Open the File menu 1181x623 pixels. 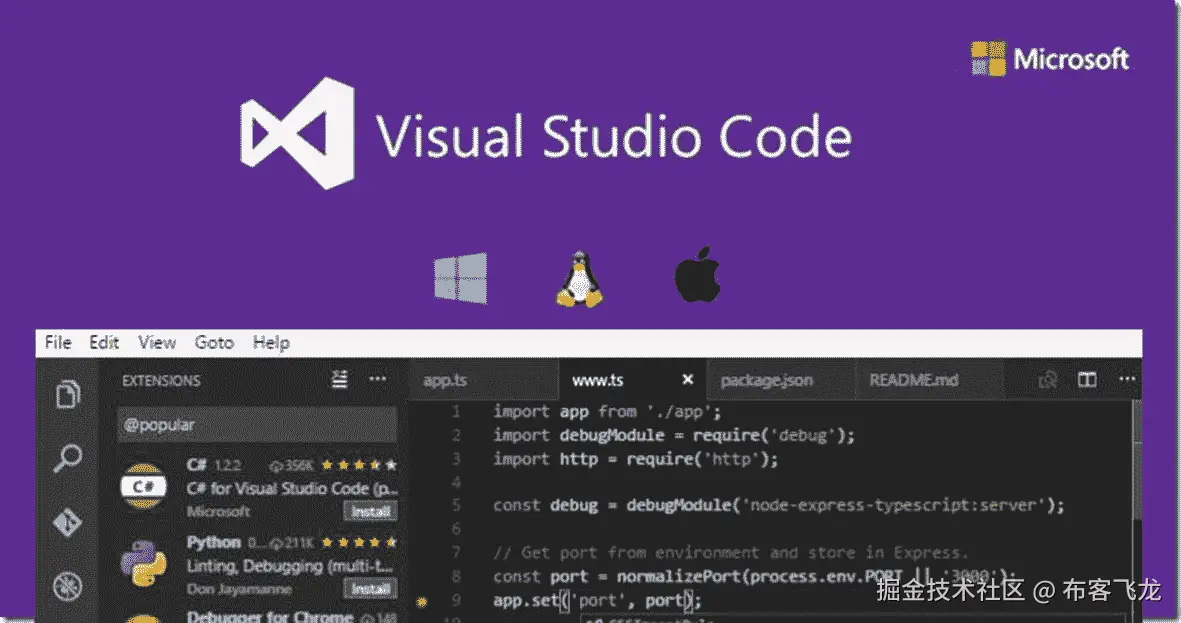point(58,343)
